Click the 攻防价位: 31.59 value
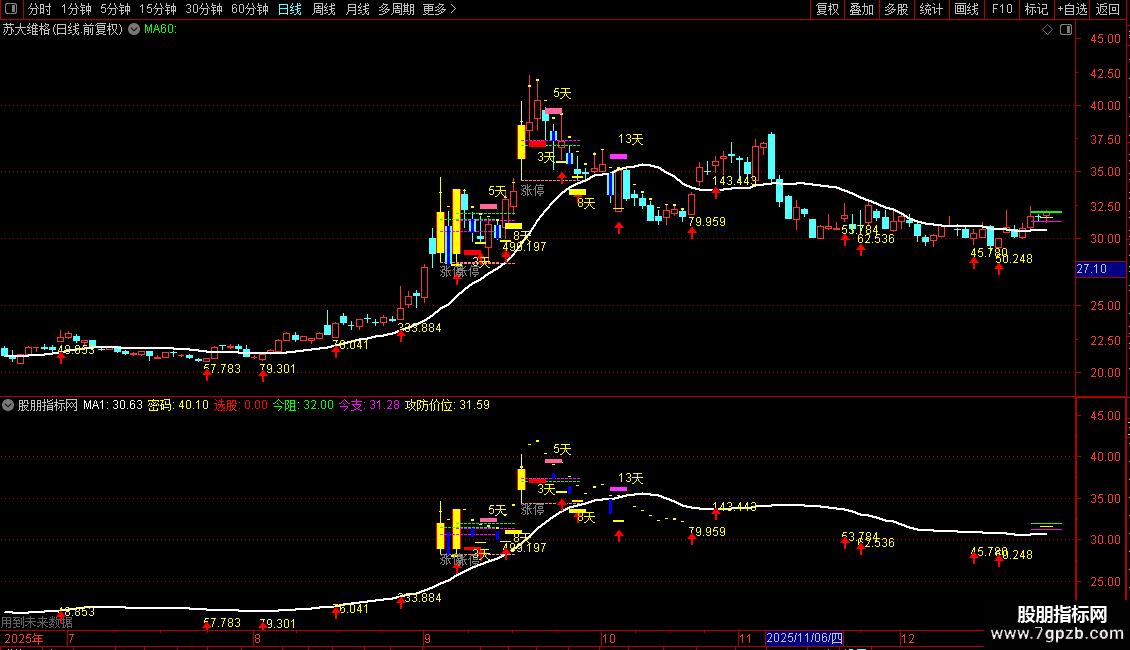This screenshot has height=650, width=1130. 448,406
